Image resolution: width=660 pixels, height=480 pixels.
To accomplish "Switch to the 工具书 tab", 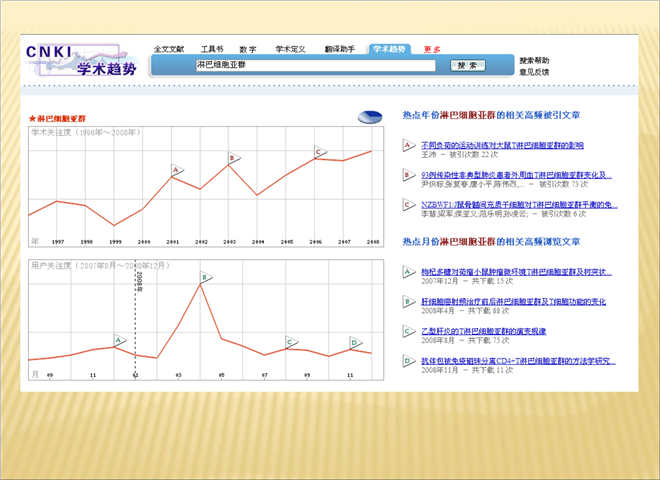I will 212,49.
